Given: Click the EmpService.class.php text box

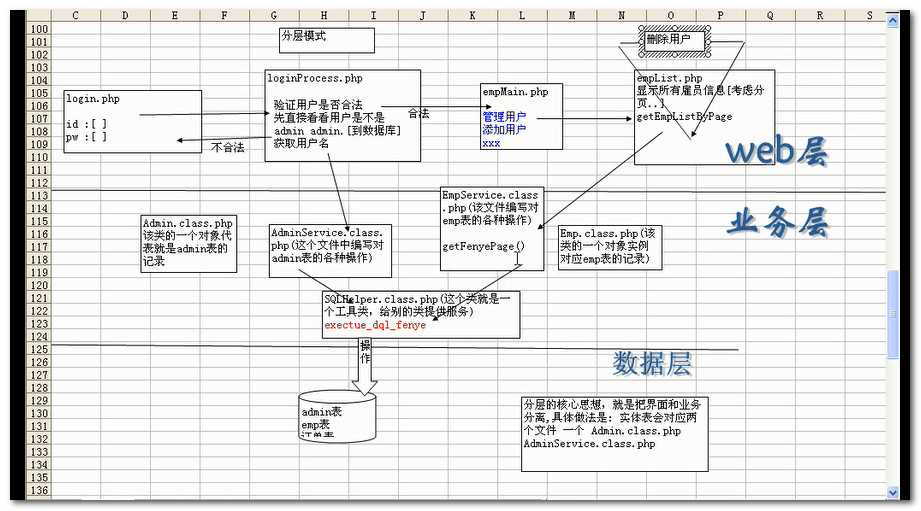Looking at the screenshot, I should (492, 228).
